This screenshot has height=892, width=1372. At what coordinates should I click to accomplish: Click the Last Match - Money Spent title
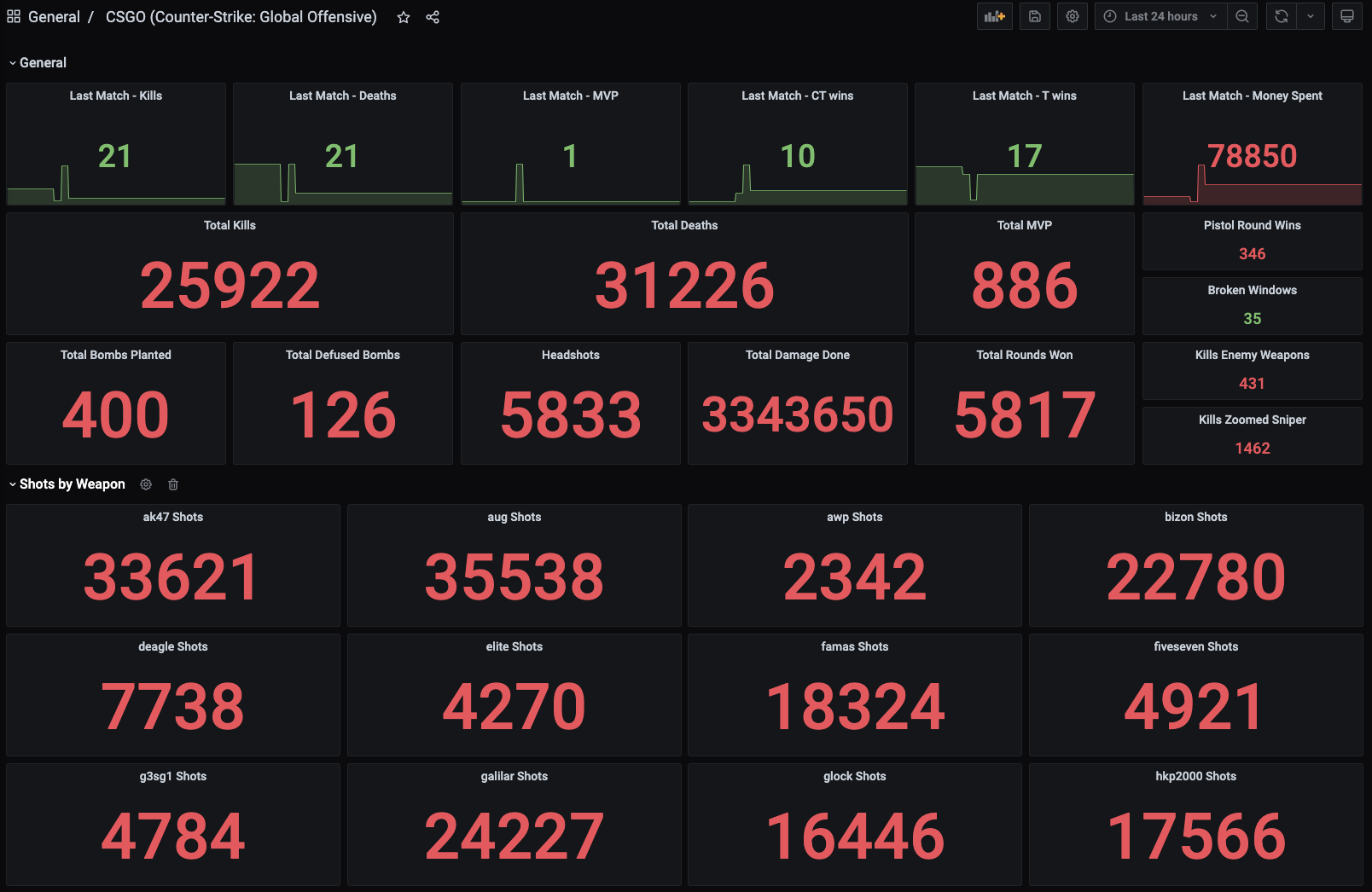click(1253, 96)
